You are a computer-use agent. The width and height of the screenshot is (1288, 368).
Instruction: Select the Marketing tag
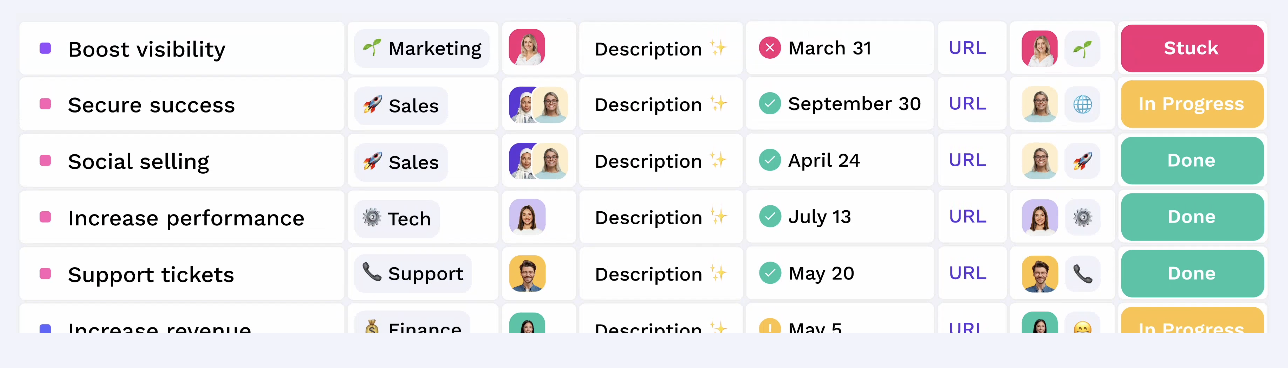pyautogui.click(x=422, y=48)
